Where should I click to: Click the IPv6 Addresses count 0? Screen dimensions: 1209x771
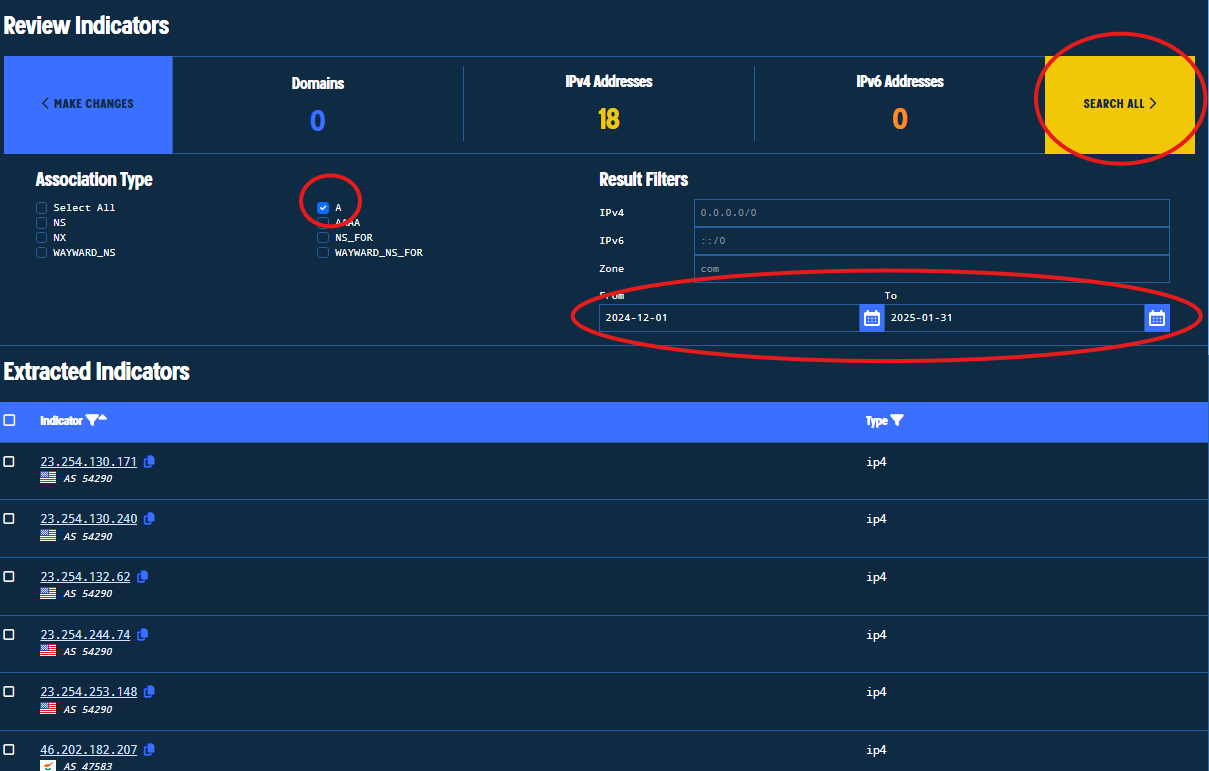coord(900,120)
